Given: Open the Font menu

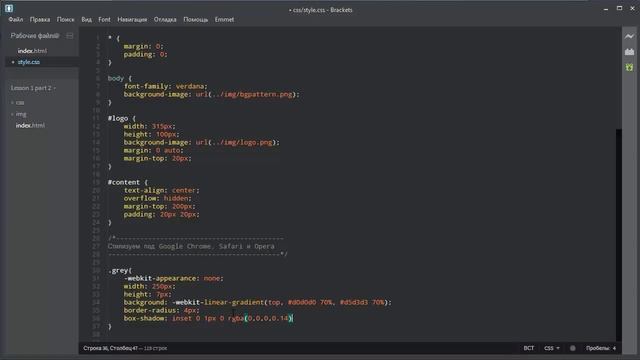Looking at the screenshot, I should pyautogui.click(x=104, y=20).
